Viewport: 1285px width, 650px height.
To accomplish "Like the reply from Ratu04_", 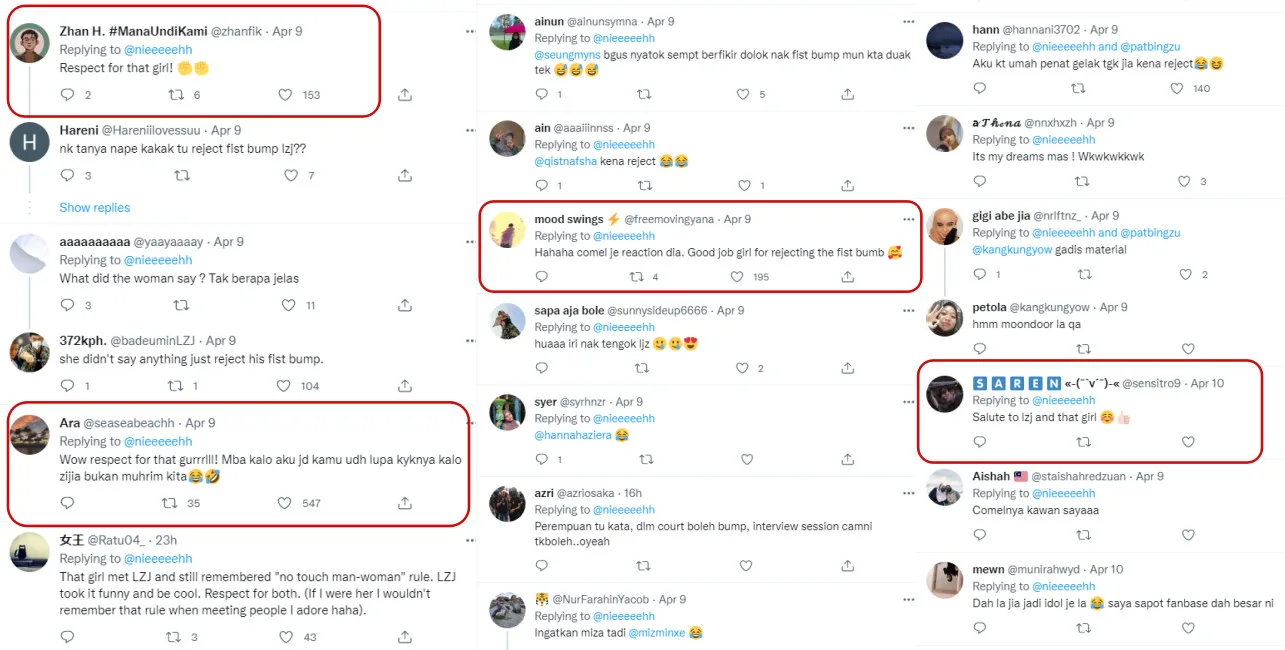I will point(285,637).
